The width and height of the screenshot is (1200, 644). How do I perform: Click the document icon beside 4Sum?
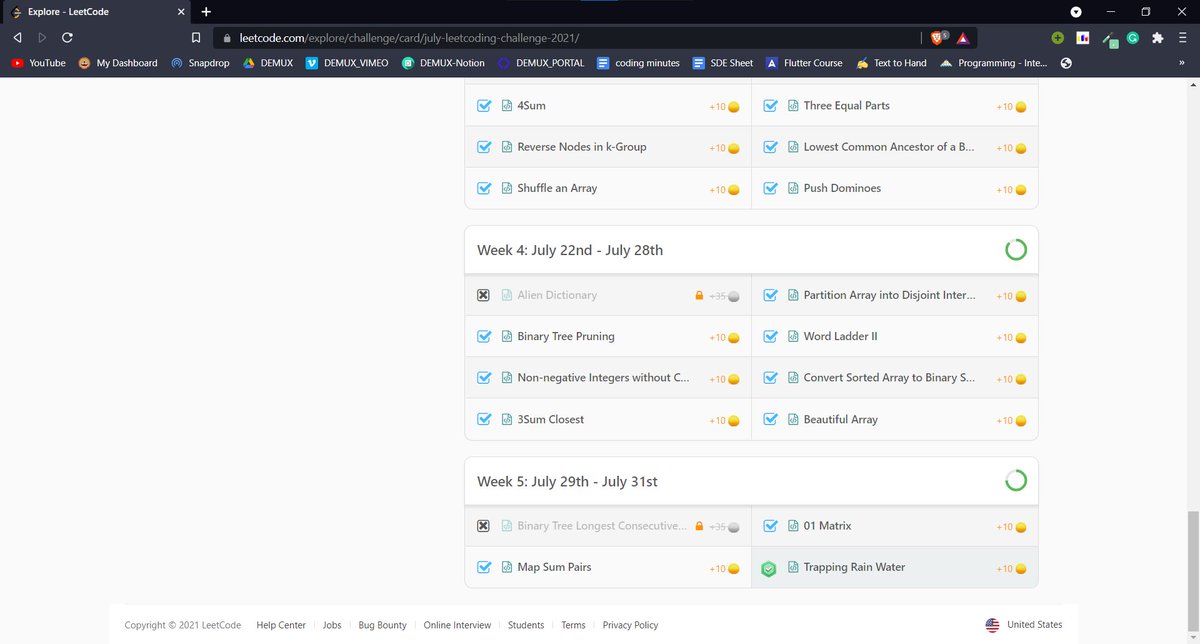pyautogui.click(x=507, y=105)
